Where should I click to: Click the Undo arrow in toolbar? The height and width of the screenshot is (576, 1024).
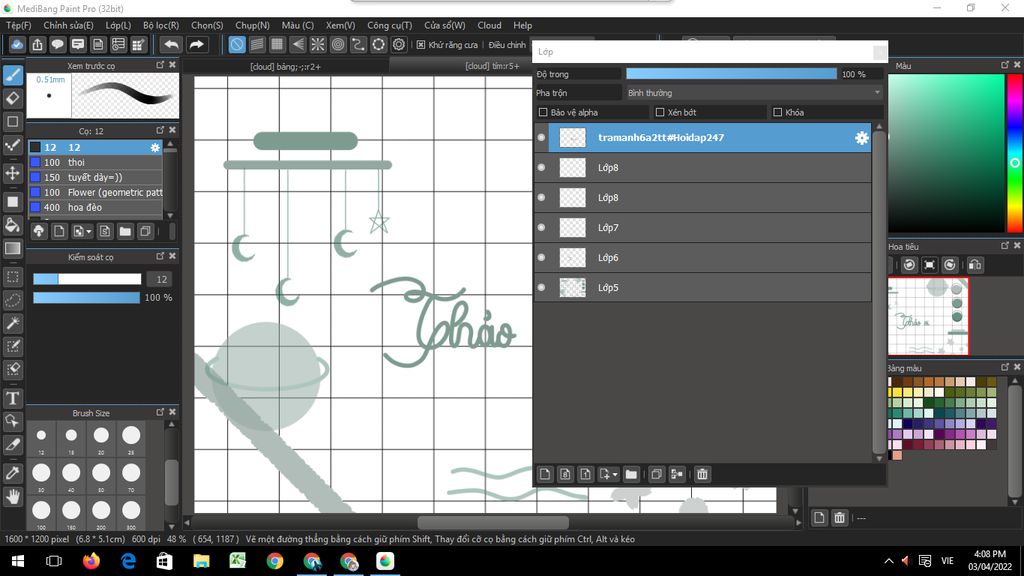[x=171, y=44]
